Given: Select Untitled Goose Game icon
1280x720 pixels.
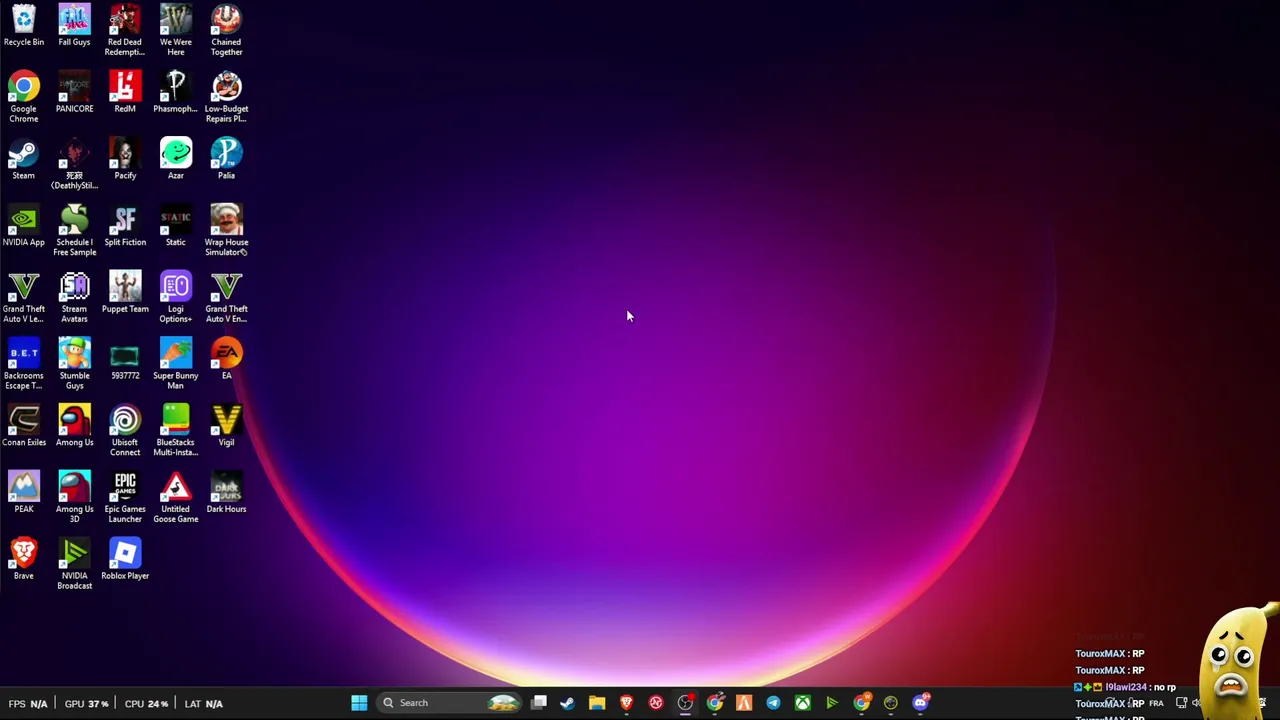Looking at the screenshot, I should pos(175,498).
